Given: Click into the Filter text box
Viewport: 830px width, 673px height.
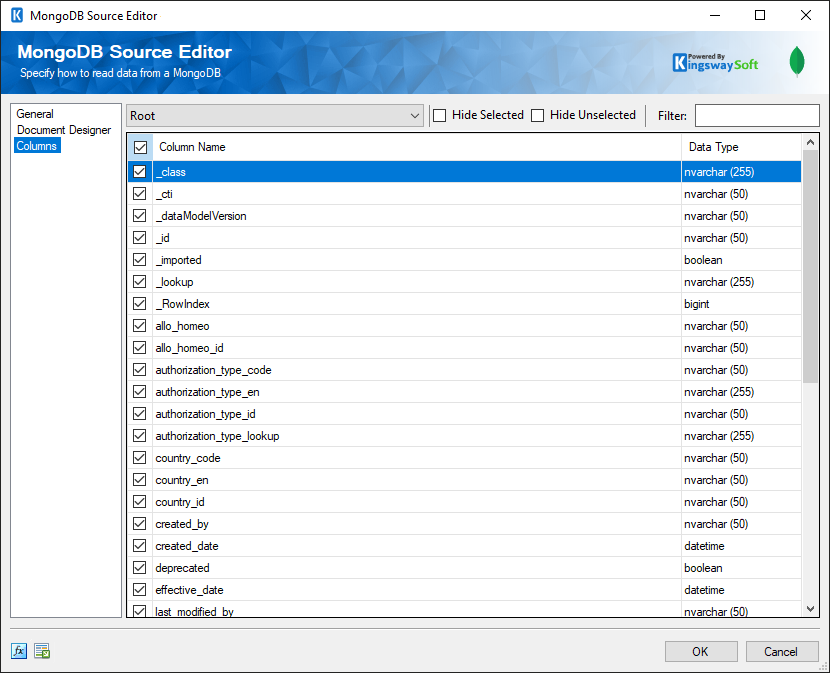Looking at the screenshot, I should click(x=757, y=115).
